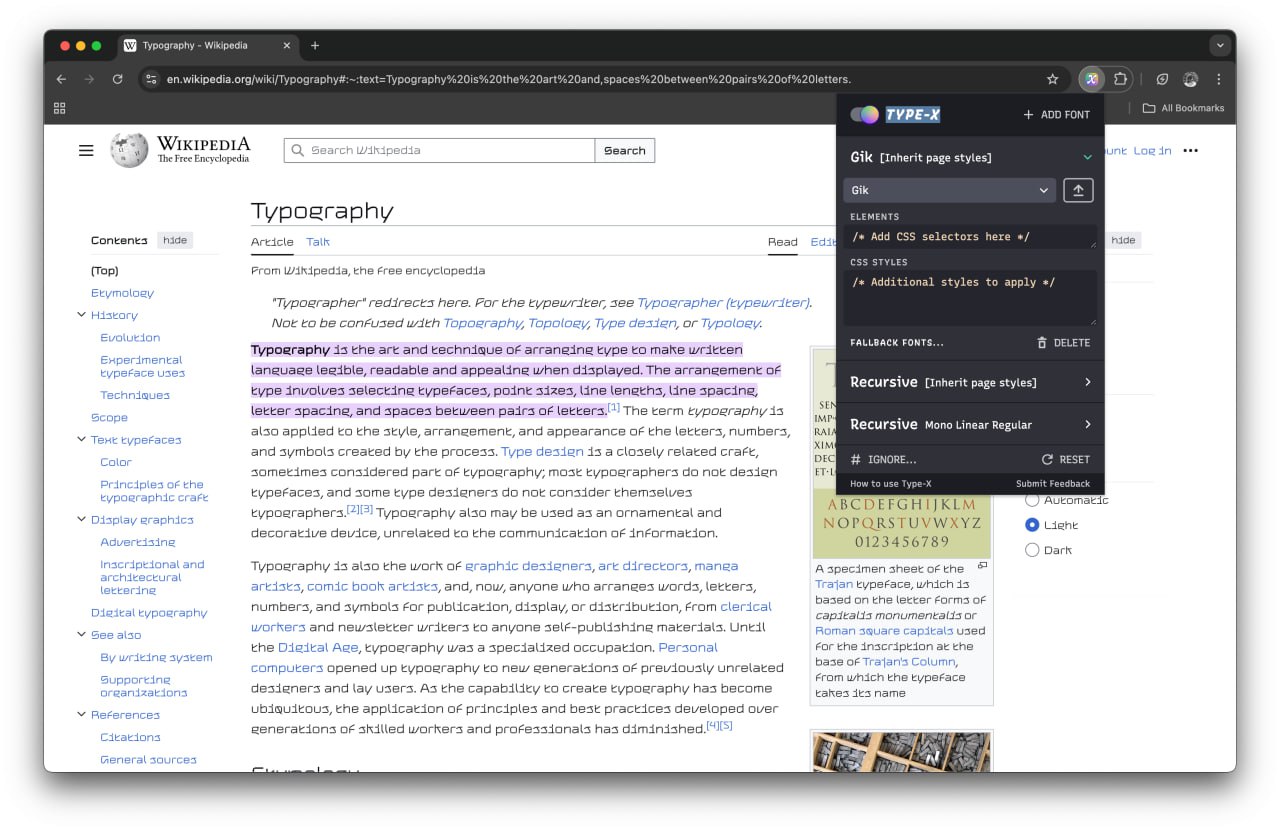The image size is (1280, 830).
Task: Select the Dark color theme radio
Action: click(x=1032, y=550)
